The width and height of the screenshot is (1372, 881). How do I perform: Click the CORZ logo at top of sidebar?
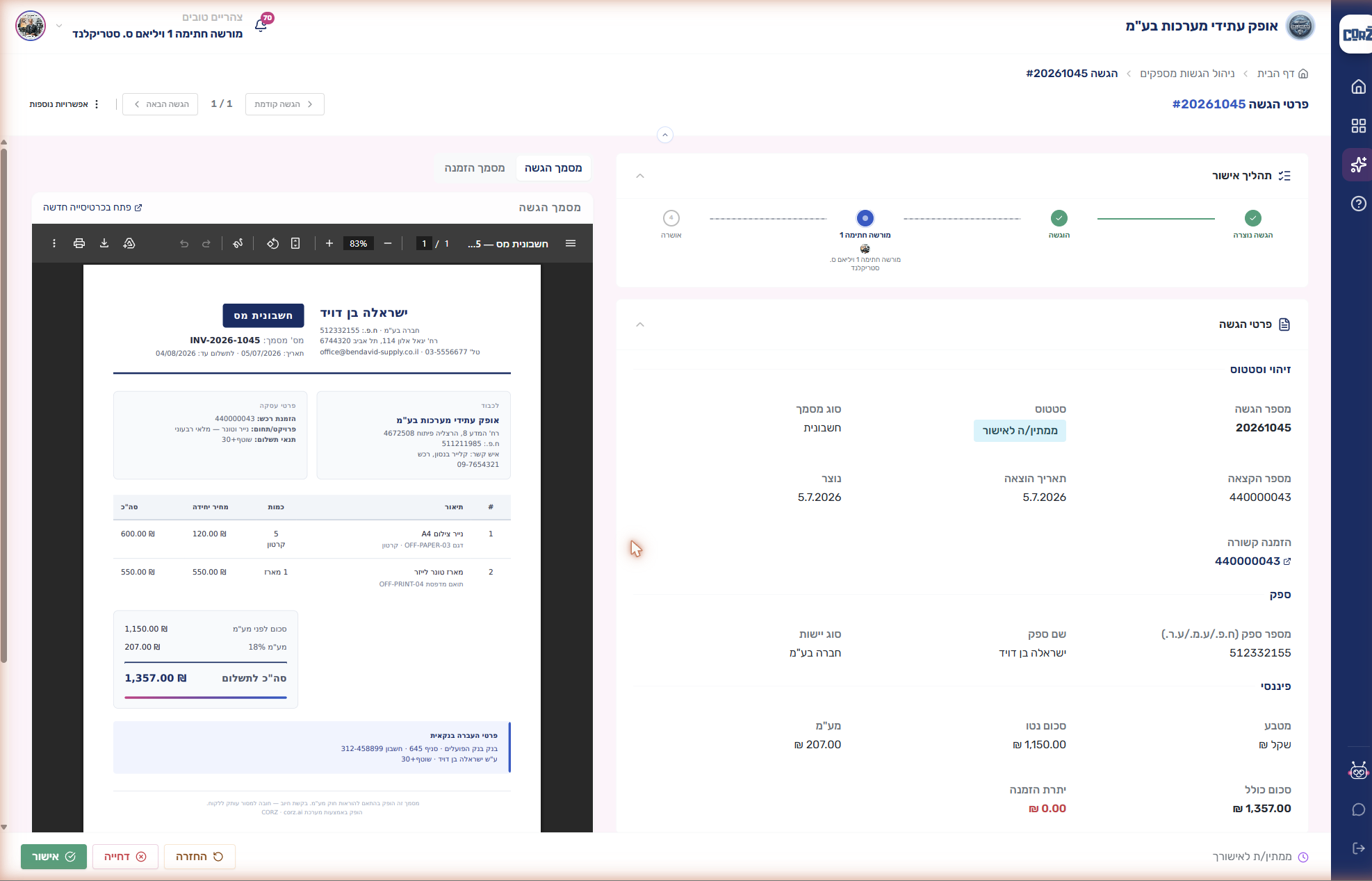tap(1356, 34)
